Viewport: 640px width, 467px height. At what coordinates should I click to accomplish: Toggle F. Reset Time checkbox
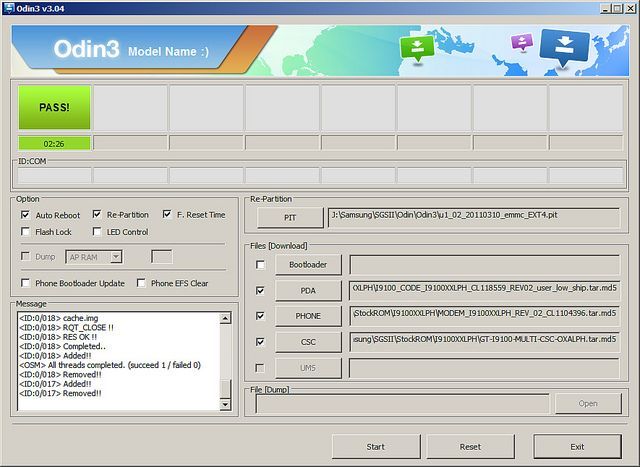(x=167, y=214)
